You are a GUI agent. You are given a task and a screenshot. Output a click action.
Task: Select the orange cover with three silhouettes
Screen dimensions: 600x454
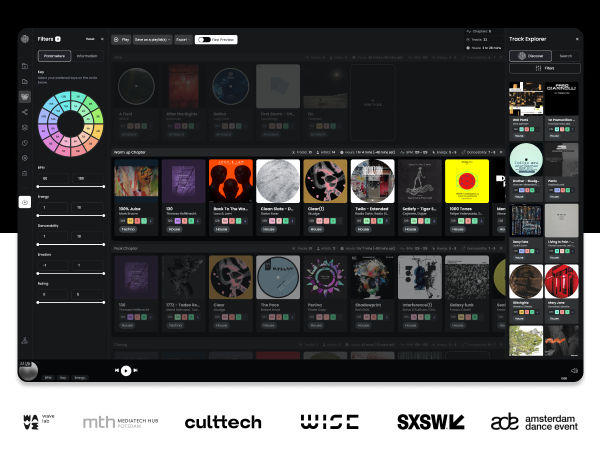[231, 181]
